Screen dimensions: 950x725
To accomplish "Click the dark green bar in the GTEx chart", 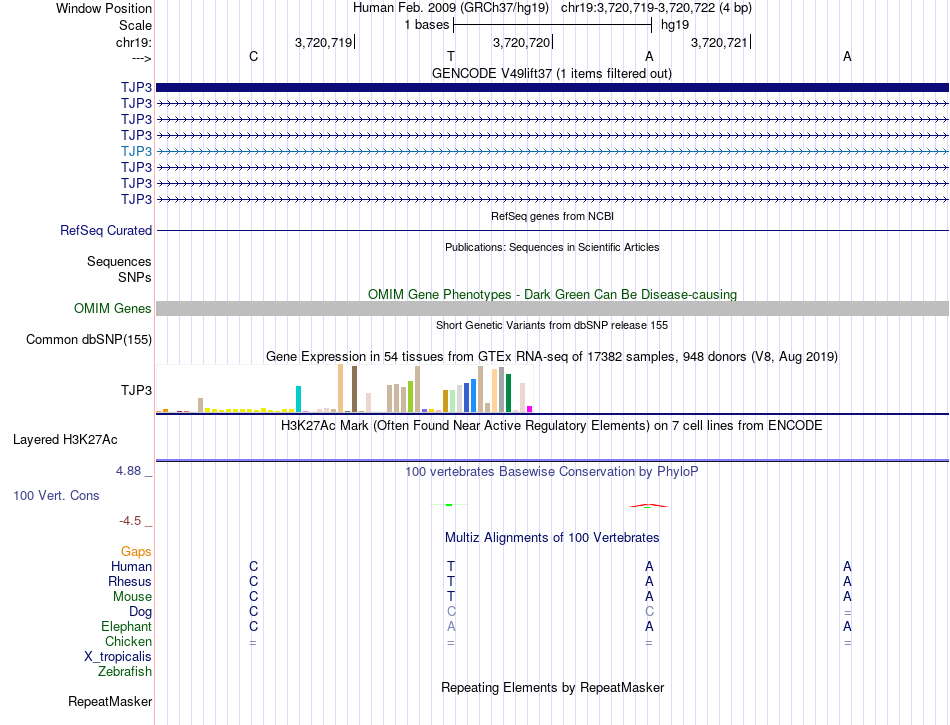I will [x=508, y=394].
